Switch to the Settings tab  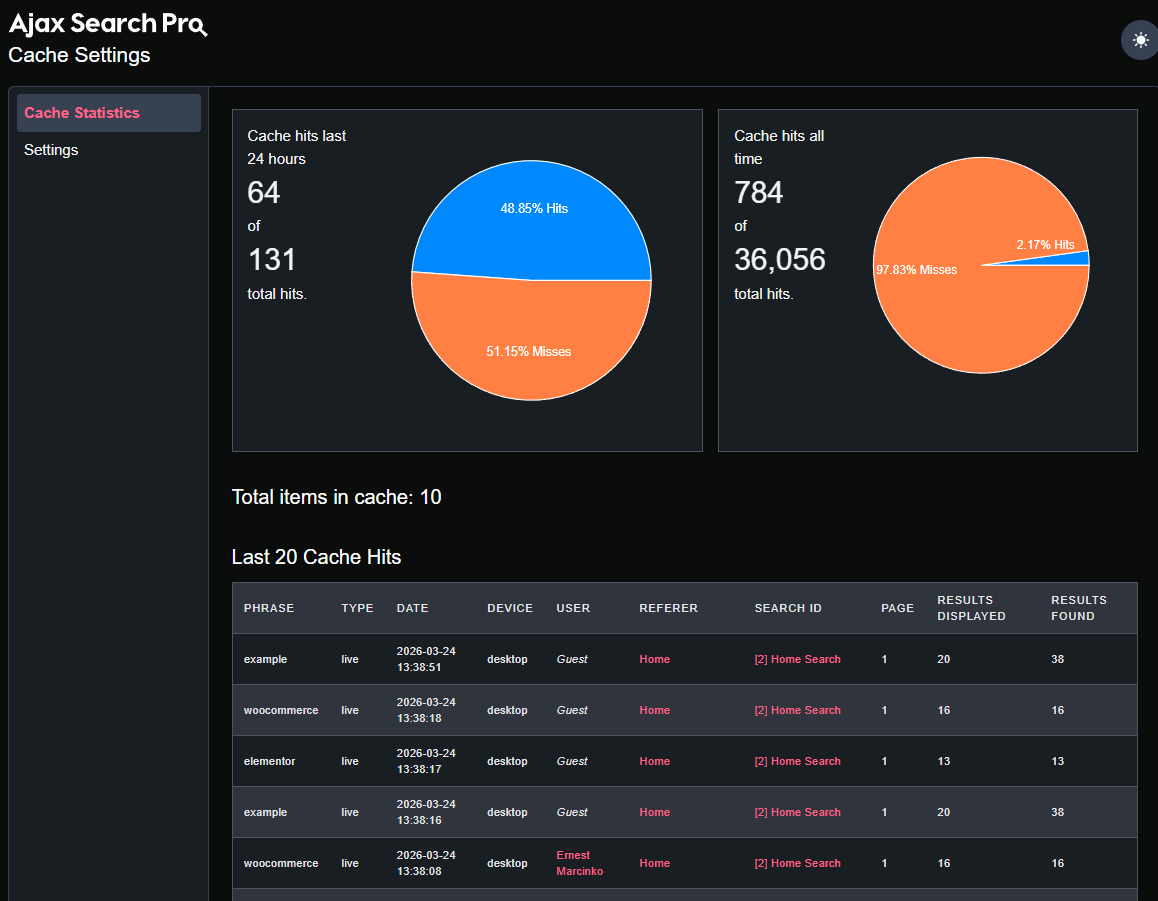pos(51,150)
